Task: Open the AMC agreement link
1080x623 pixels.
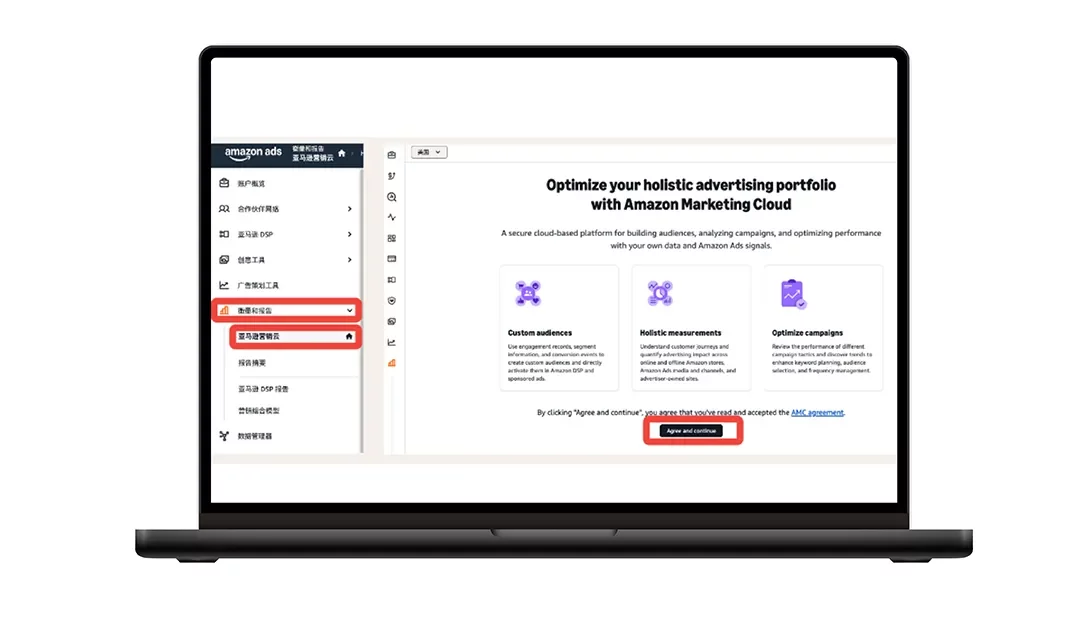Action: click(x=817, y=412)
